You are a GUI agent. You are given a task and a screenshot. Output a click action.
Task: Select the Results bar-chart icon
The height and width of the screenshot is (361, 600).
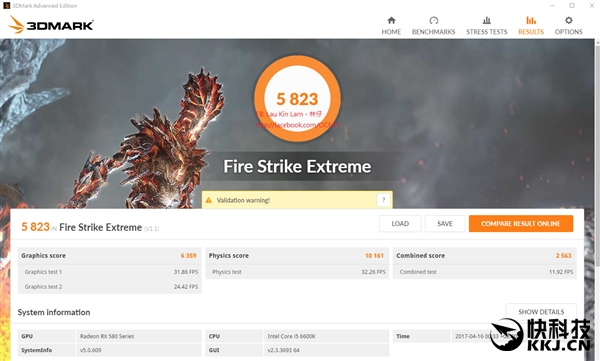coord(531,20)
